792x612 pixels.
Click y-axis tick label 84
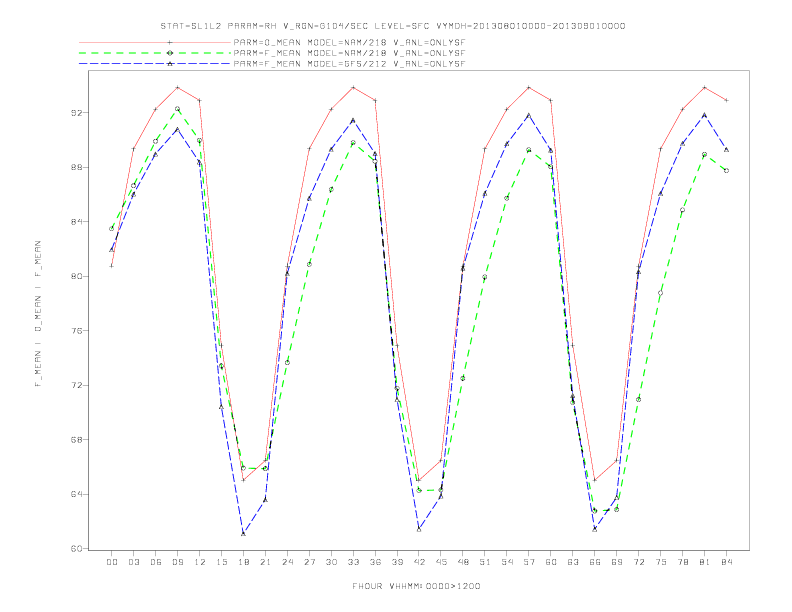76,222
